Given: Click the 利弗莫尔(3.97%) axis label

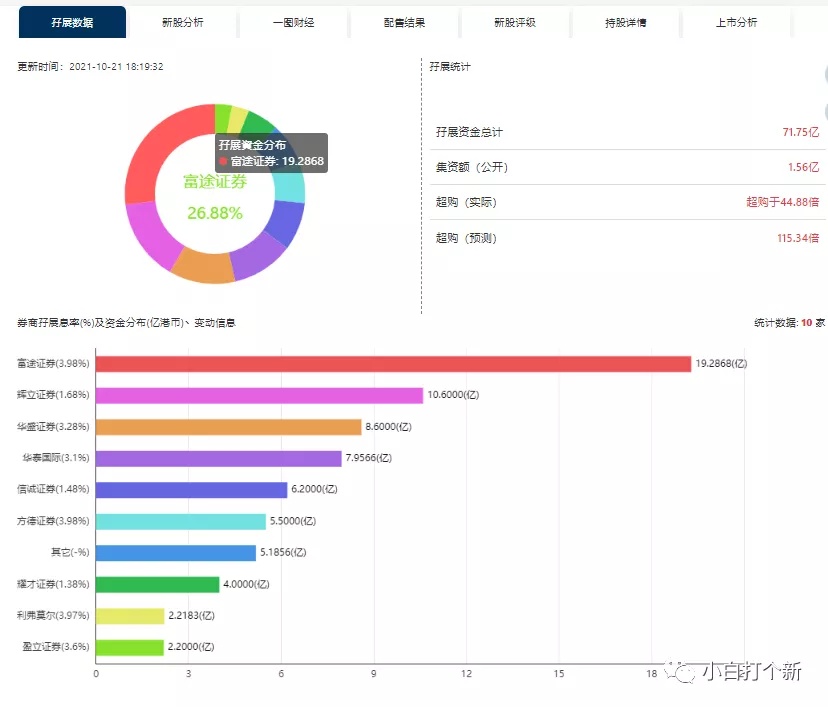Looking at the screenshot, I should pyautogui.click(x=53, y=615).
